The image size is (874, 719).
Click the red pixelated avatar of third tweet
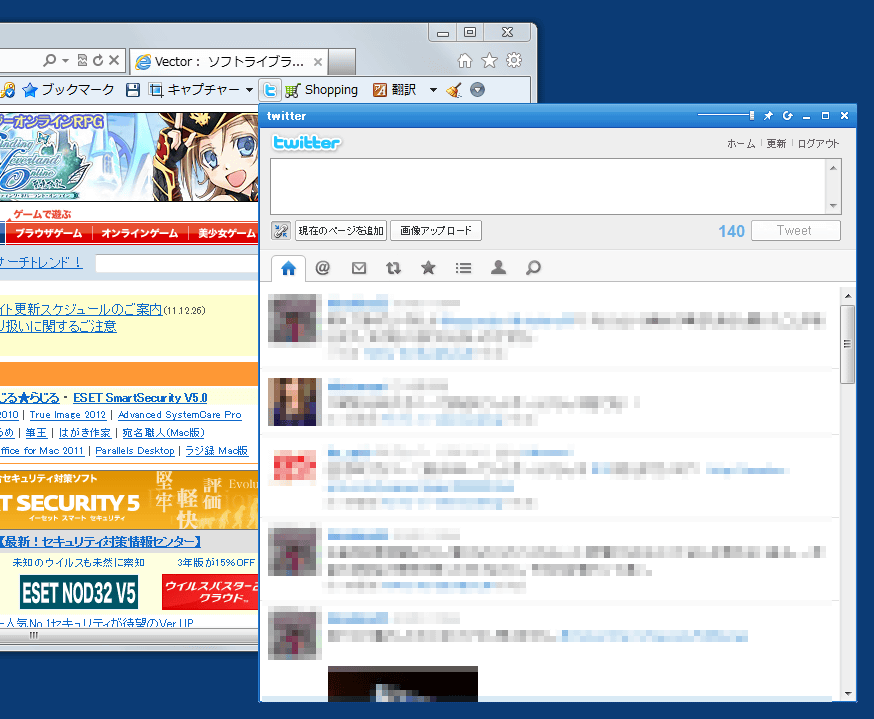point(295,467)
